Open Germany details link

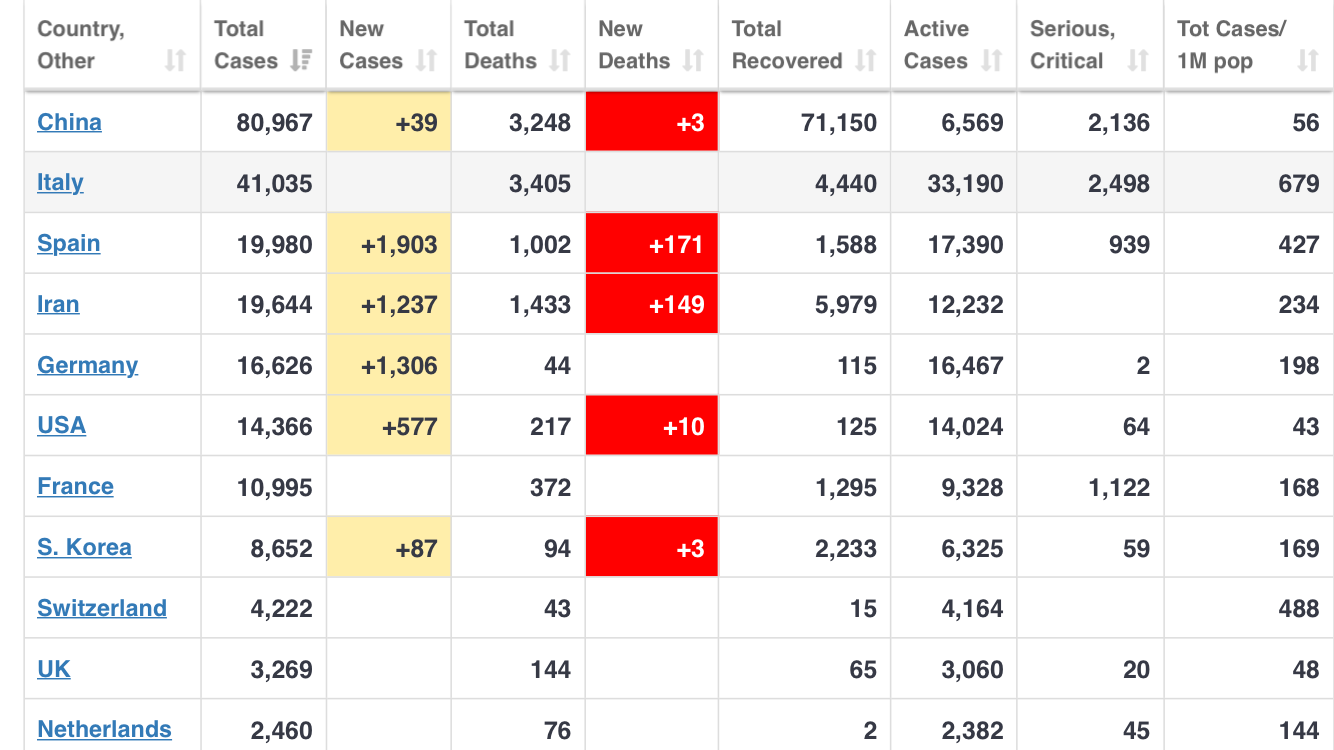point(87,366)
